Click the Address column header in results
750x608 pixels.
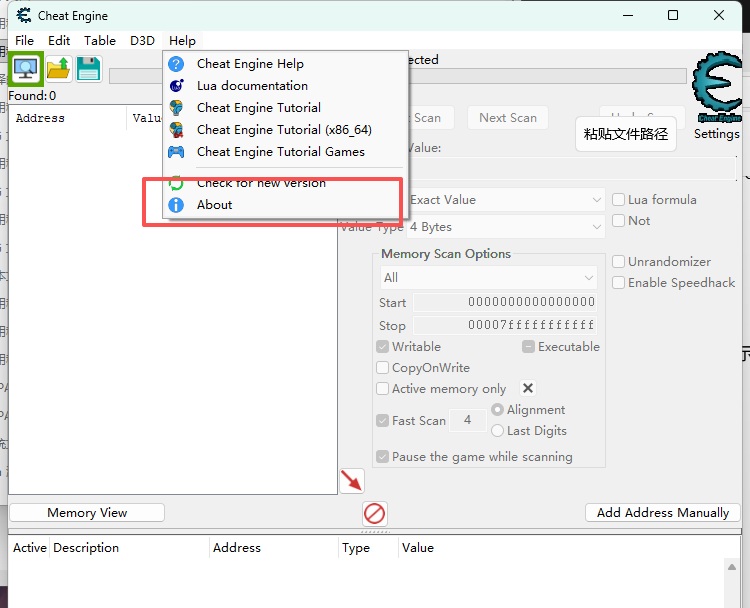tap(67, 118)
